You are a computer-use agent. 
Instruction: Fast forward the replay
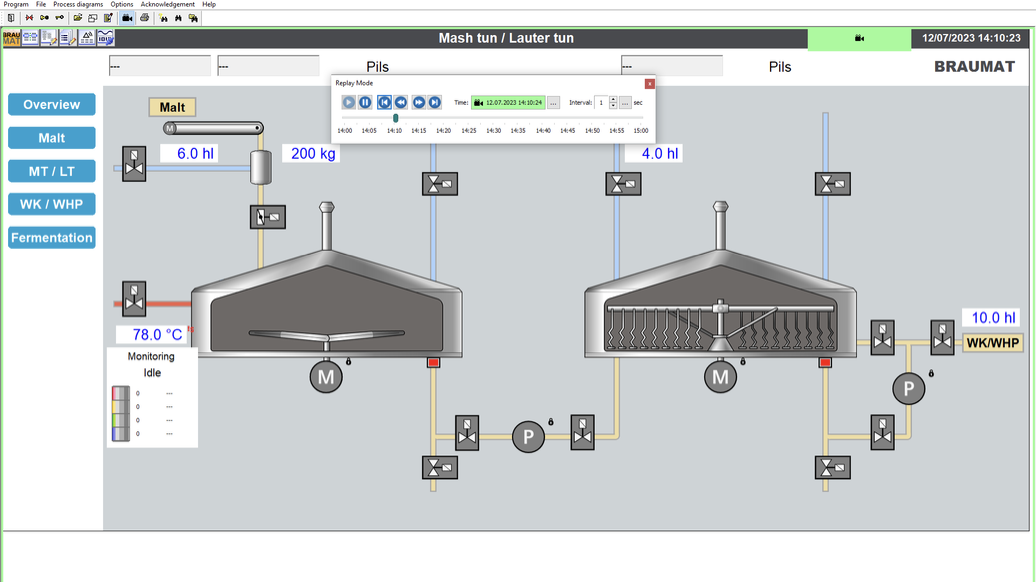pos(419,102)
